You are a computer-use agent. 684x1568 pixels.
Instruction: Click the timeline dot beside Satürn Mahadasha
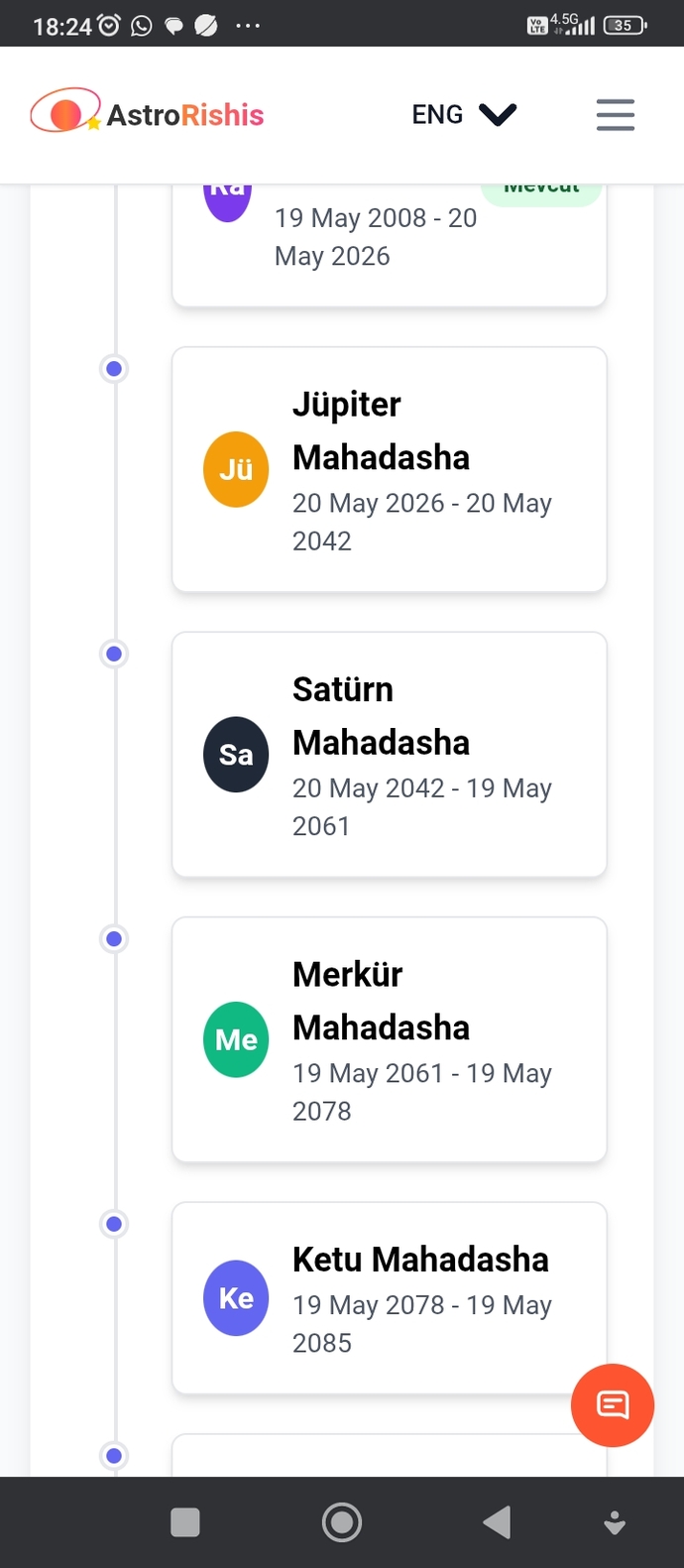tap(114, 654)
